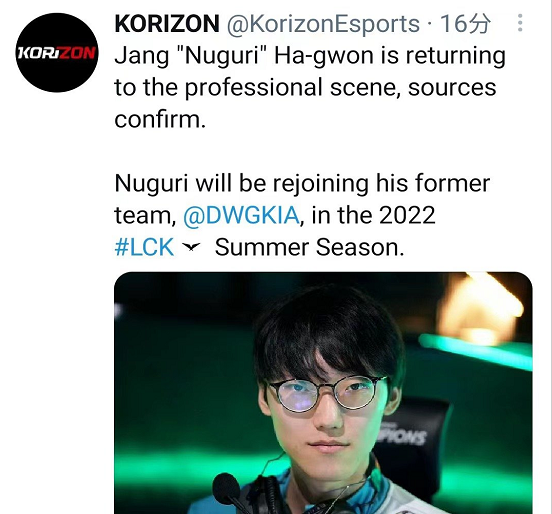The image size is (552, 514).
Task: Click the KORIZON display name
Action: [167, 24]
